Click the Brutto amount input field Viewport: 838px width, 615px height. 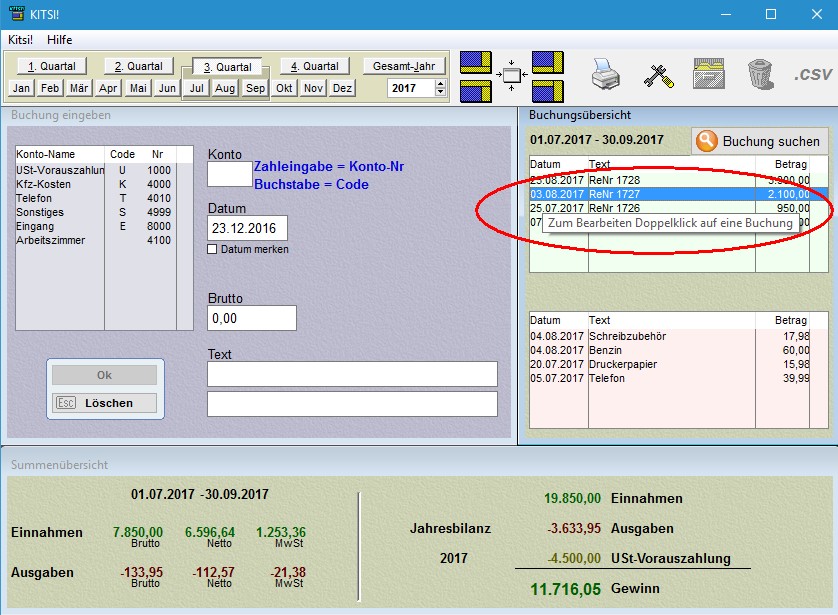tap(252, 318)
